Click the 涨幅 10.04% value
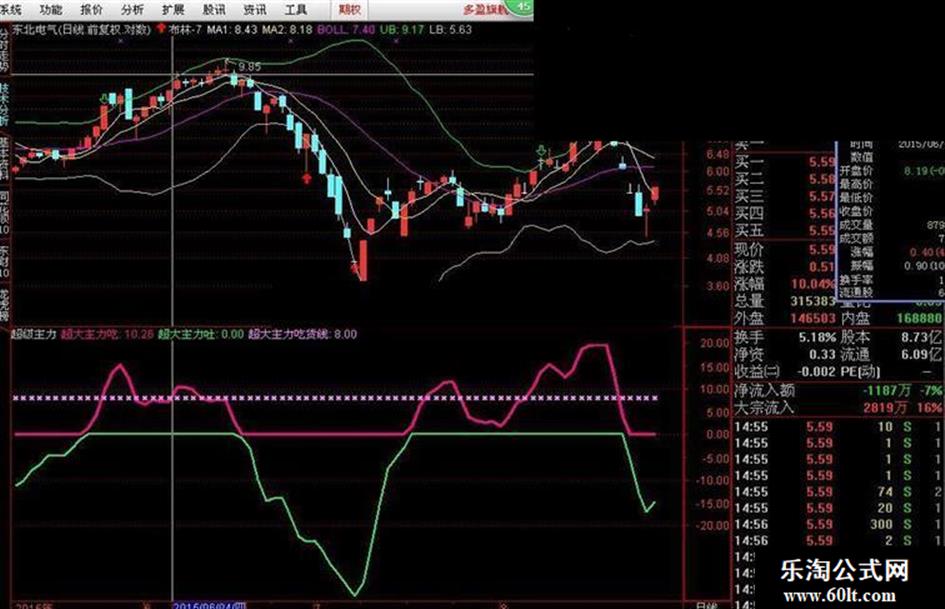945x609 pixels. point(812,283)
